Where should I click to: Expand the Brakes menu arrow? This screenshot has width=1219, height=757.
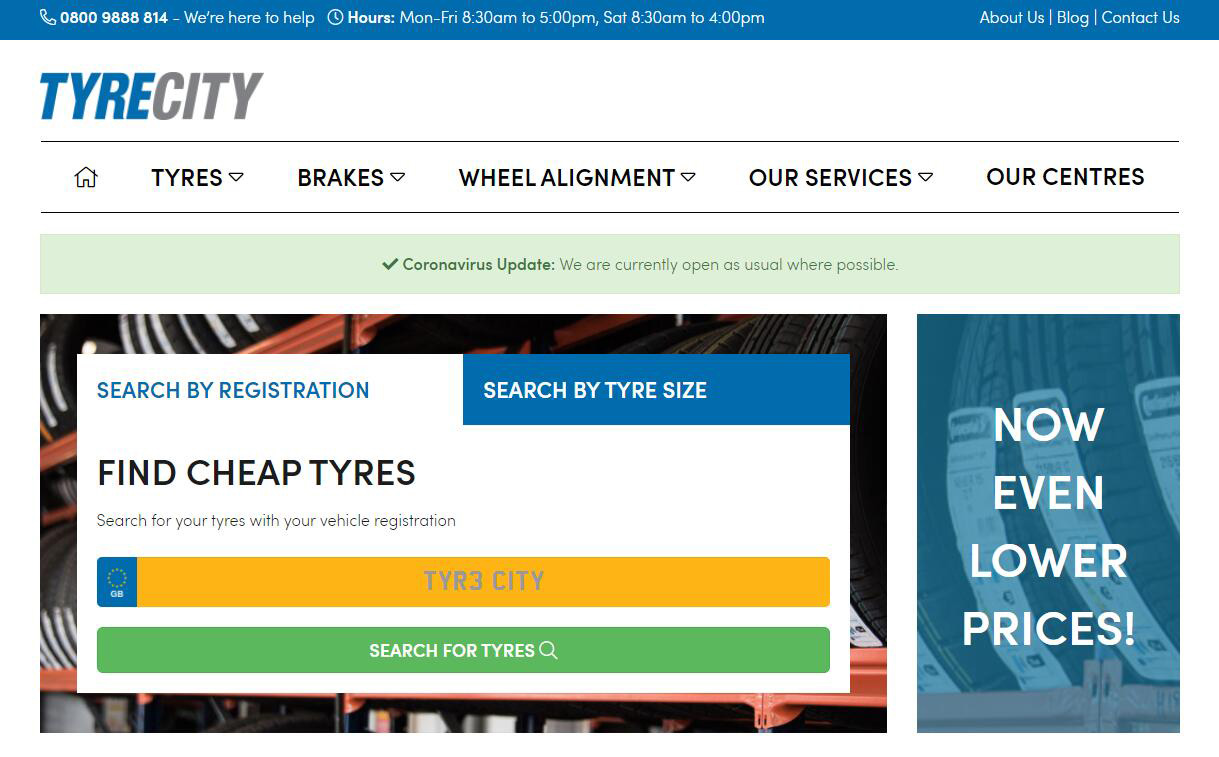pos(397,177)
